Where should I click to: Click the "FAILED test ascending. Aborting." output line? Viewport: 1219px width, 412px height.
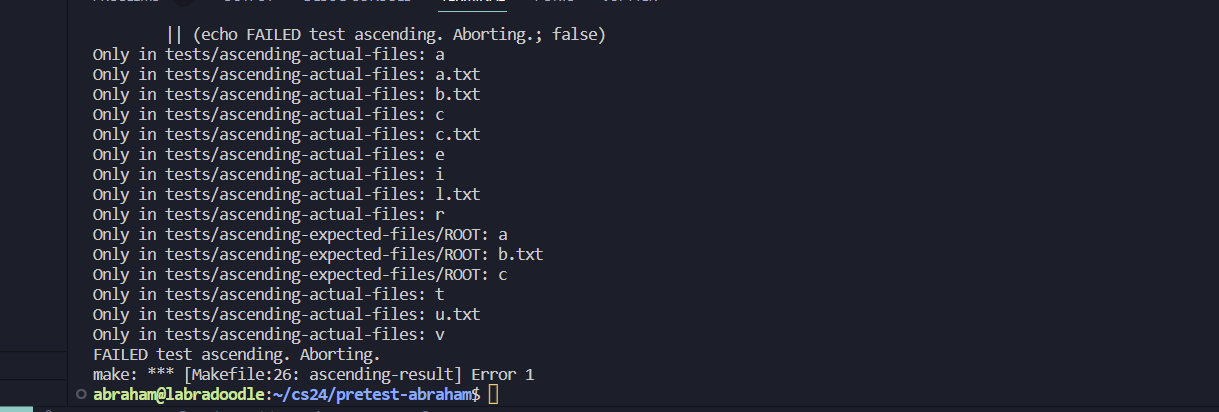235,355
